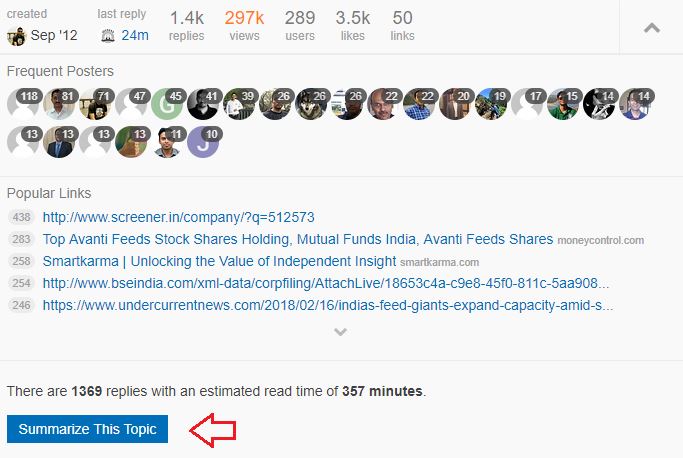The height and width of the screenshot is (458, 683).
Task: Open the Top Avanti Feeds Stock Shares link
Action: click(298, 239)
